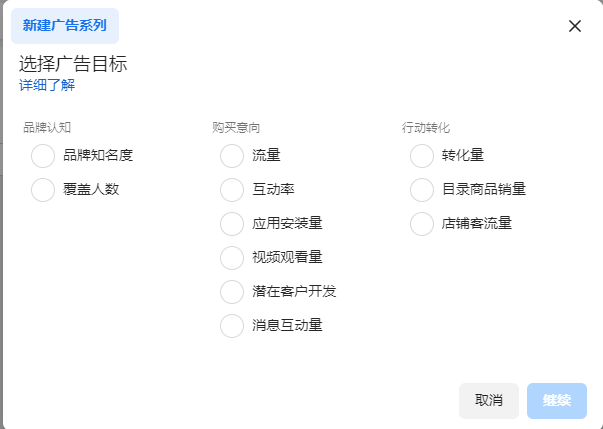Click the 购买意向 category heading
603x429 pixels.
click(x=236, y=128)
